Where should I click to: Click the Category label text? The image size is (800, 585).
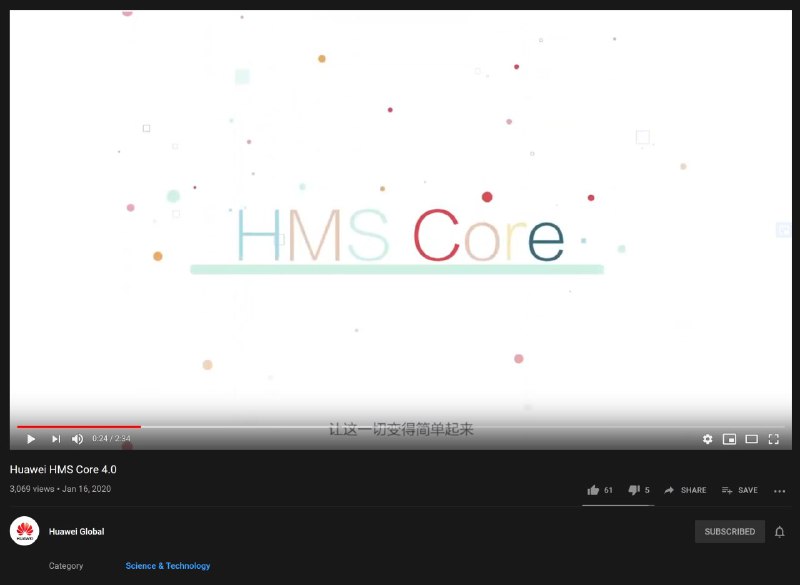(66, 566)
